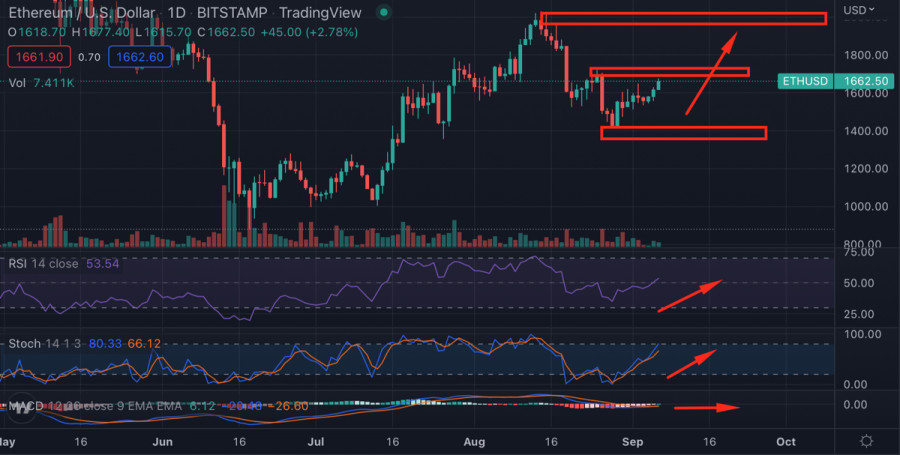Click the change value +45.00 (+2.78%)

point(309,32)
